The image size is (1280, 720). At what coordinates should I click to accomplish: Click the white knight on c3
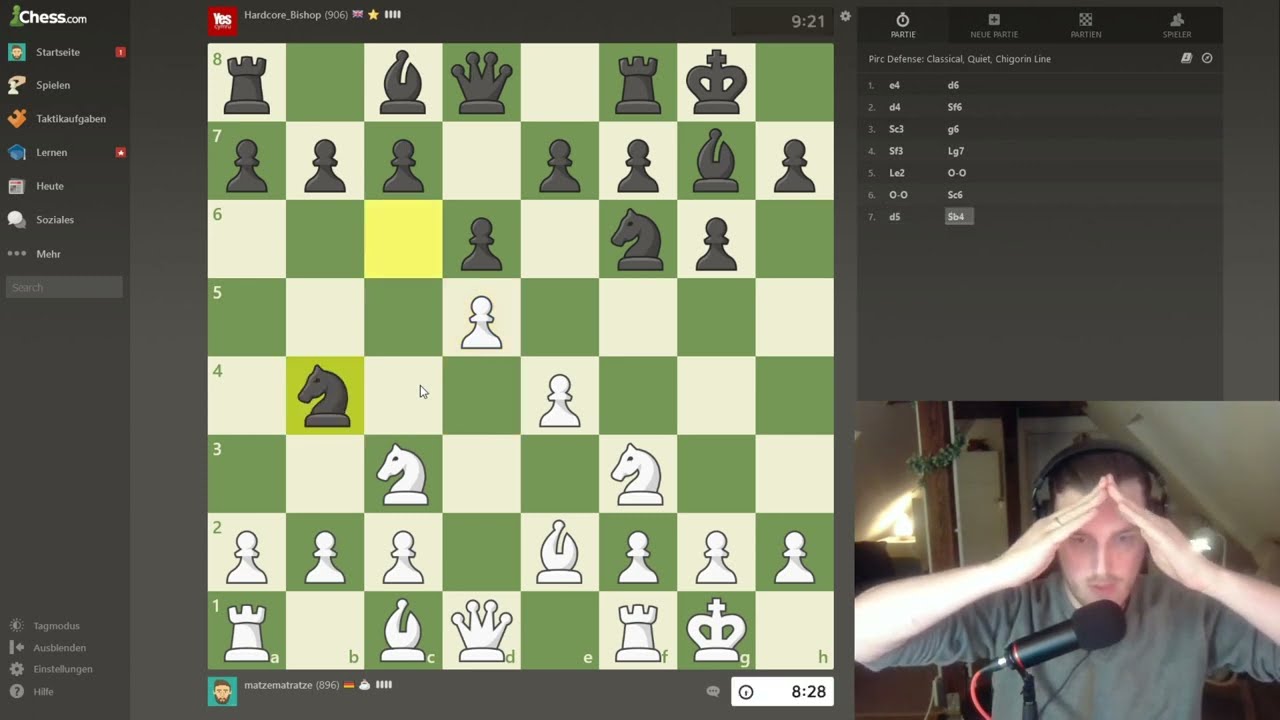point(403,474)
